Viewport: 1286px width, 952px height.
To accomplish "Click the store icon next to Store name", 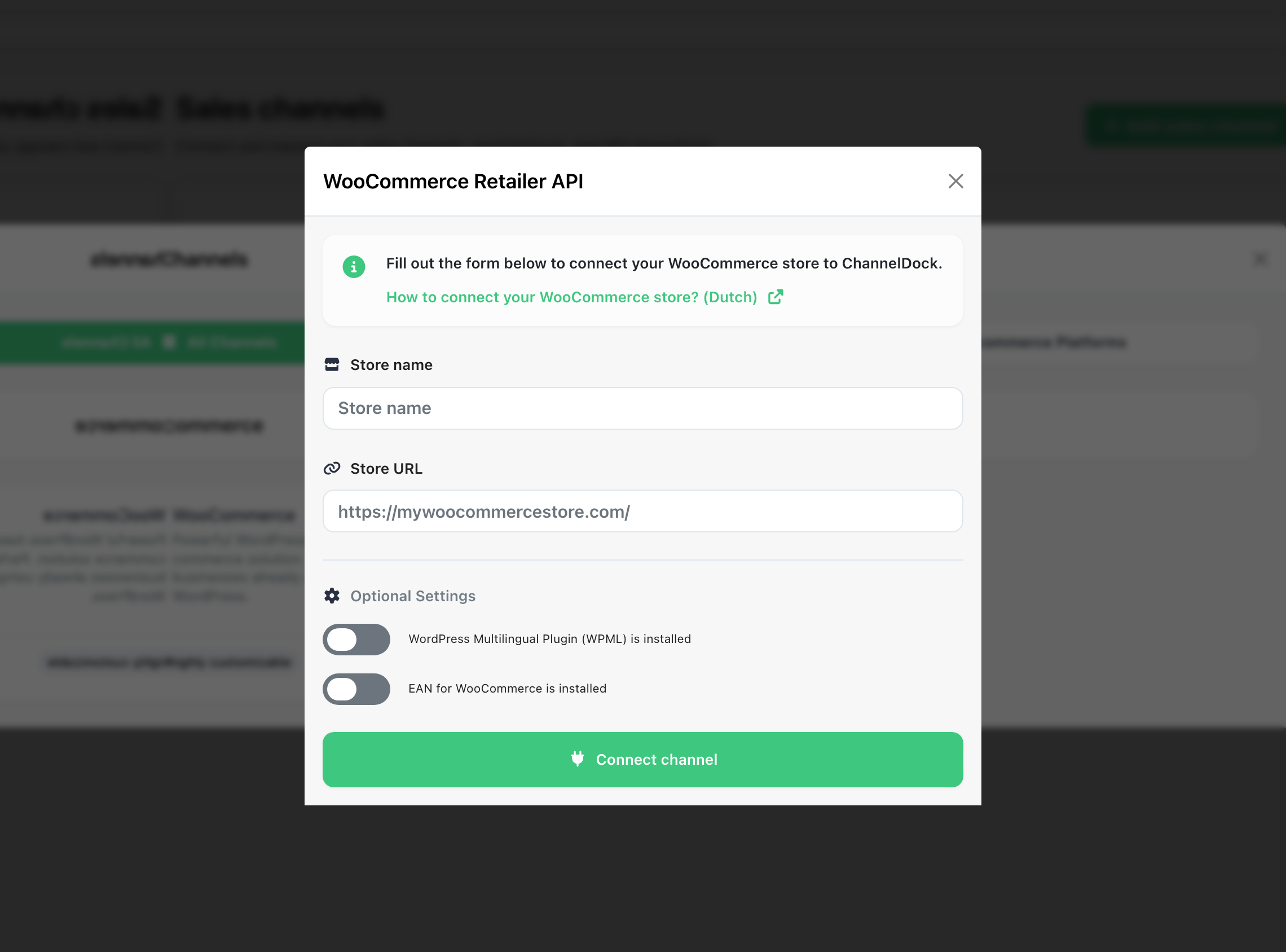I will (332, 364).
